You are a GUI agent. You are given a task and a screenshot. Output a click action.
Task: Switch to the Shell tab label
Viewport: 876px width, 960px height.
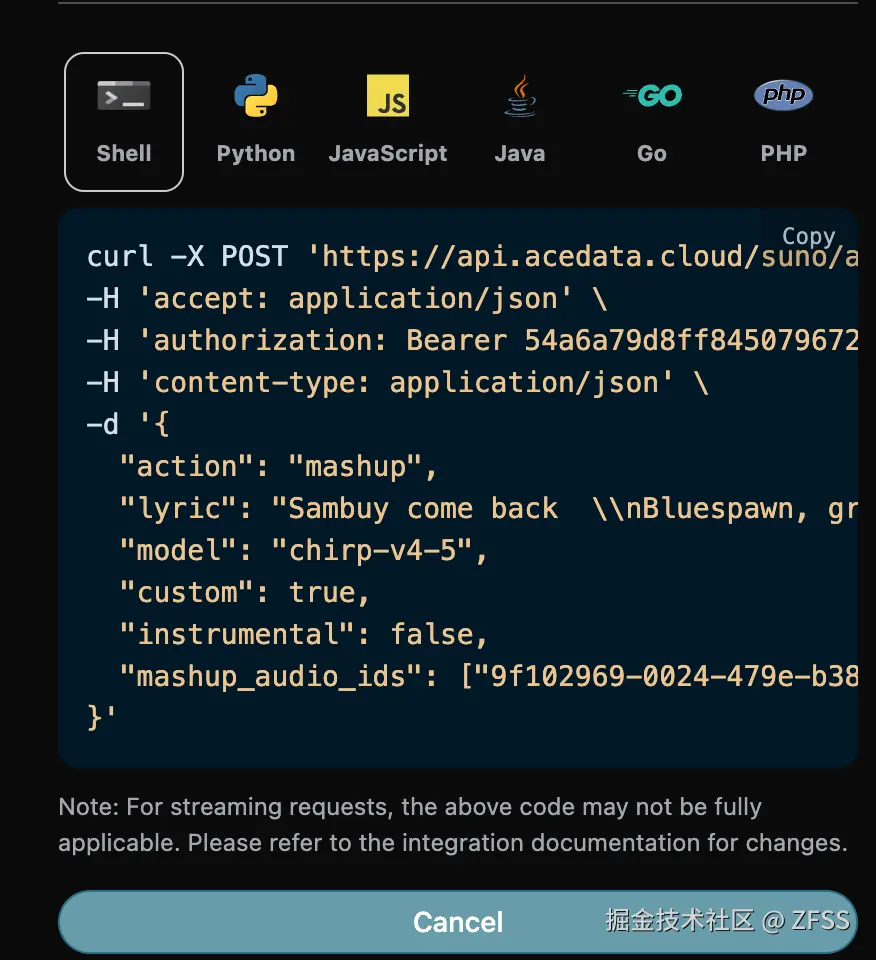[124, 153]
